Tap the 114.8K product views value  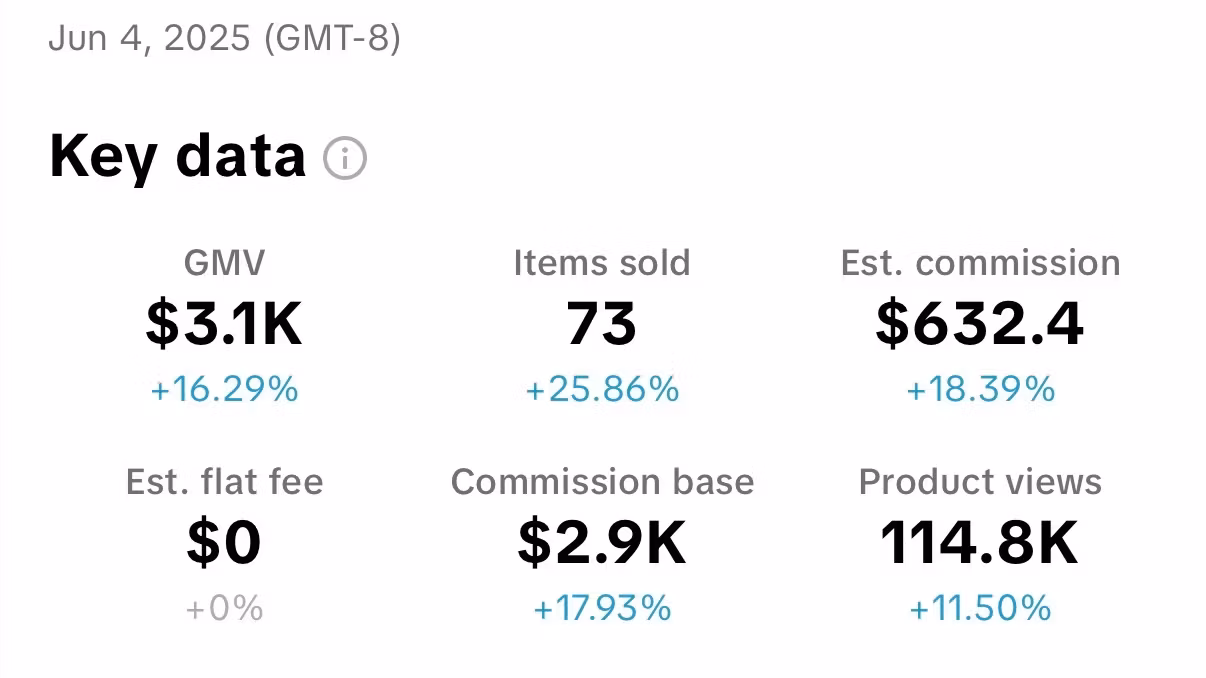tap(980, 543)
